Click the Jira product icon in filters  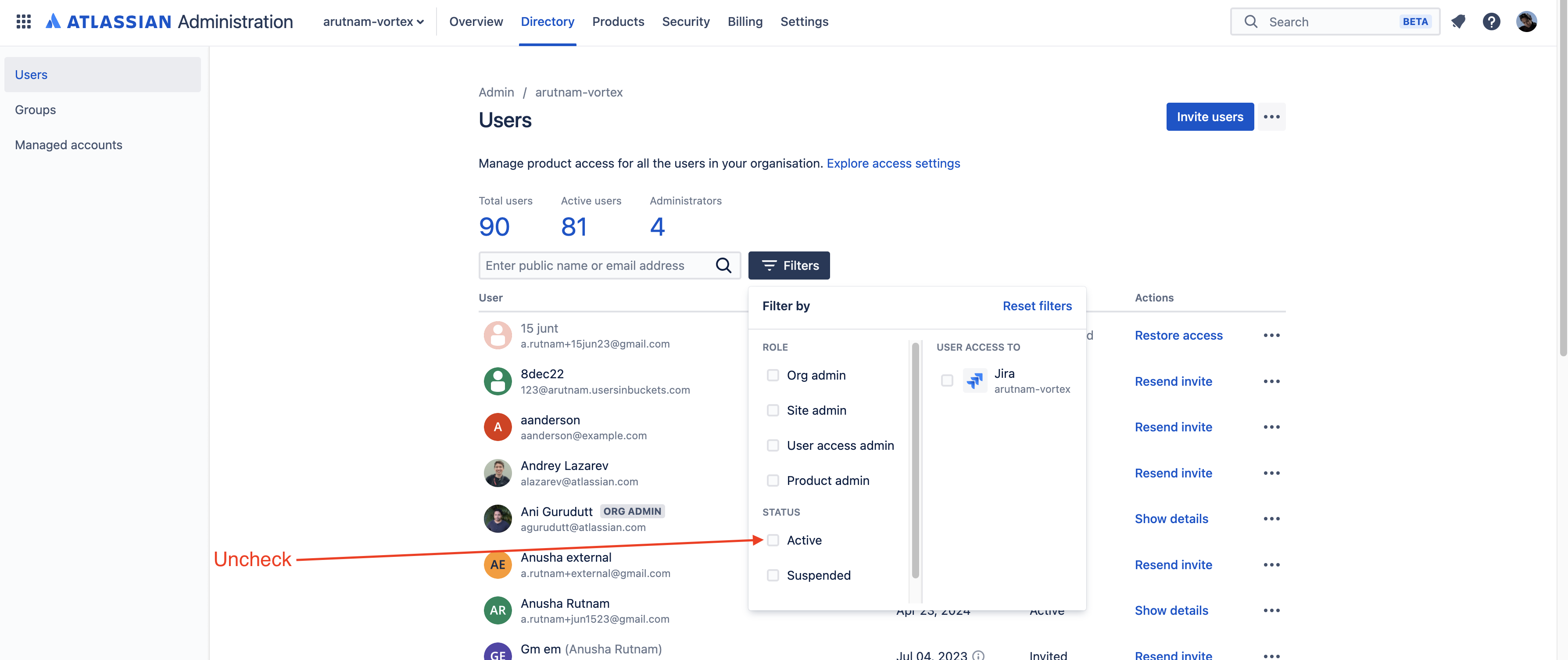pos(974,380)
